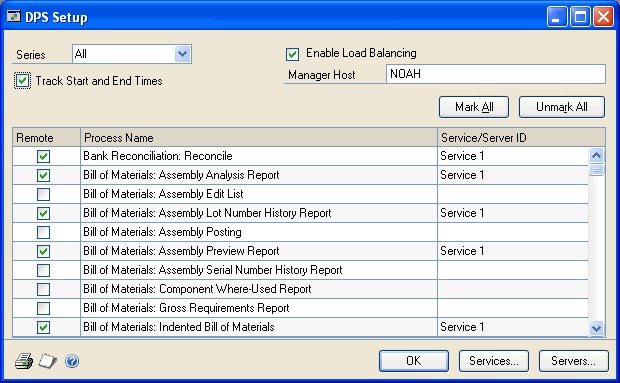Click Service 1 cell for Assembly Analysis Report
Viewport: 620px width, 383px height.
pos(513,175)
